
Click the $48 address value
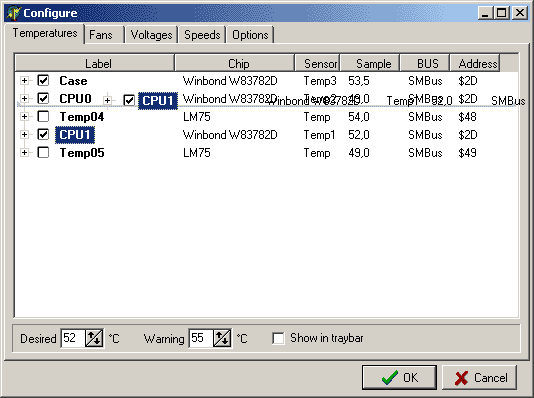467,117
